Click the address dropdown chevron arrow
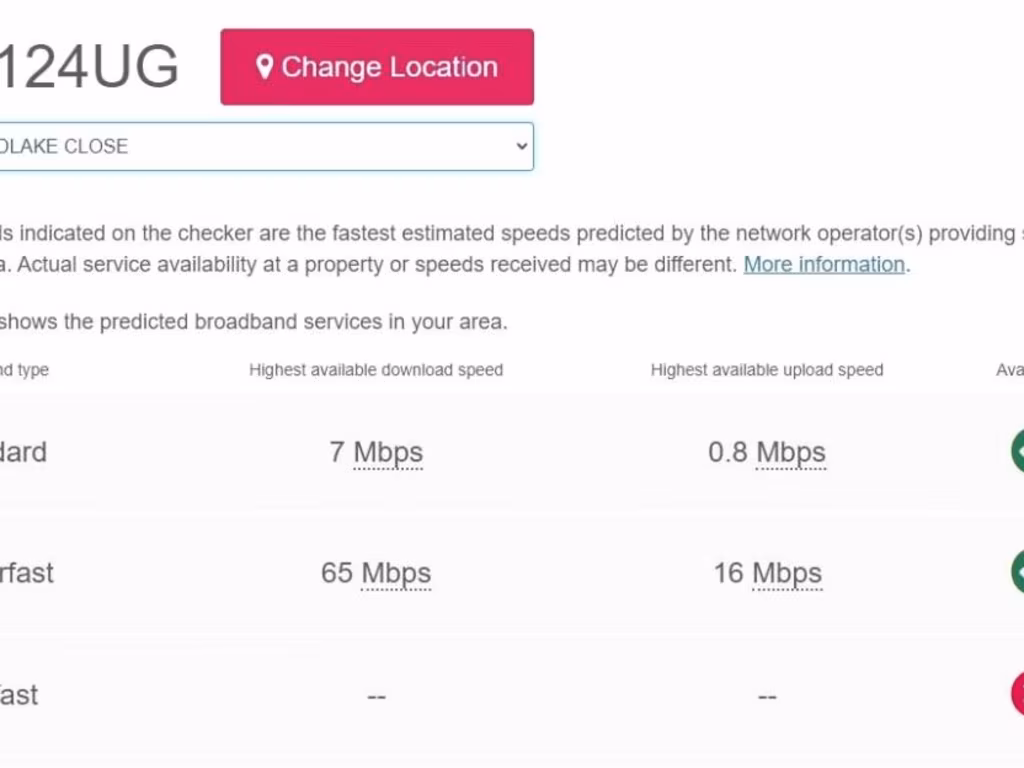 (x=520, y=146)
